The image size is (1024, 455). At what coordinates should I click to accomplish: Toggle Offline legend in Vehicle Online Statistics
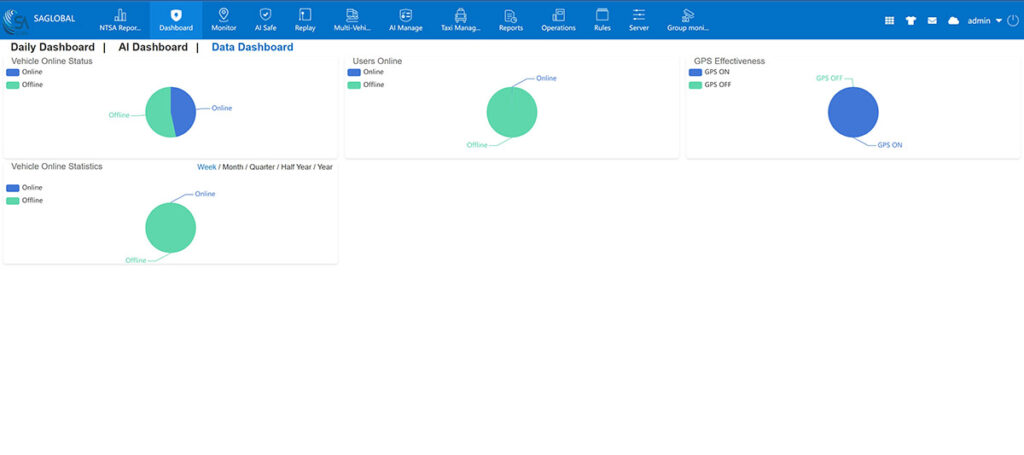tap(24, 200)
